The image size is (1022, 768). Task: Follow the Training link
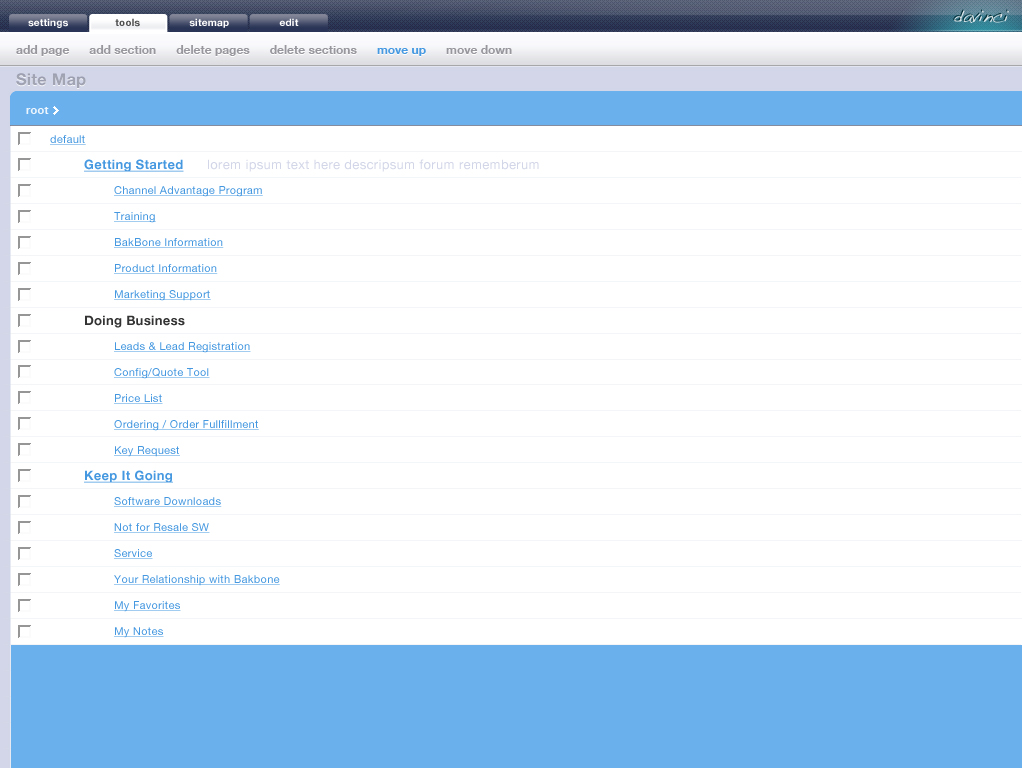pos(135,216)
